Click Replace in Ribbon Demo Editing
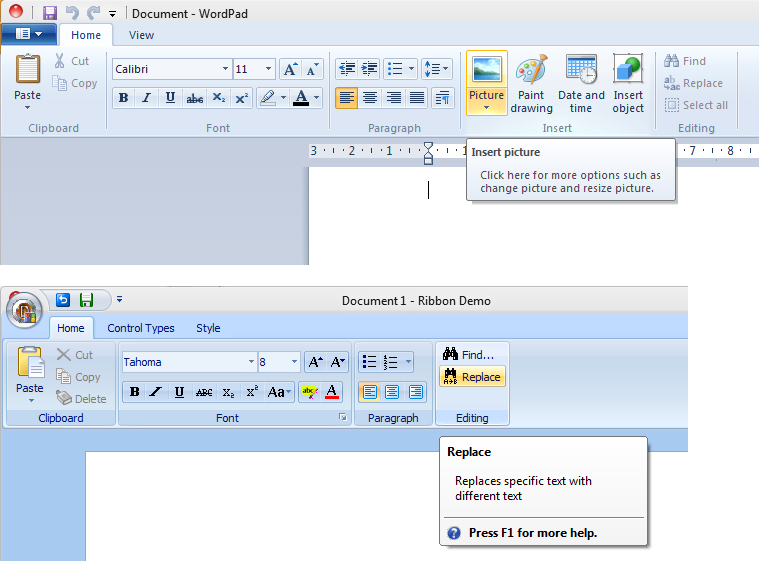This screenshot has width=760, height=561. [x=472, y=377]
